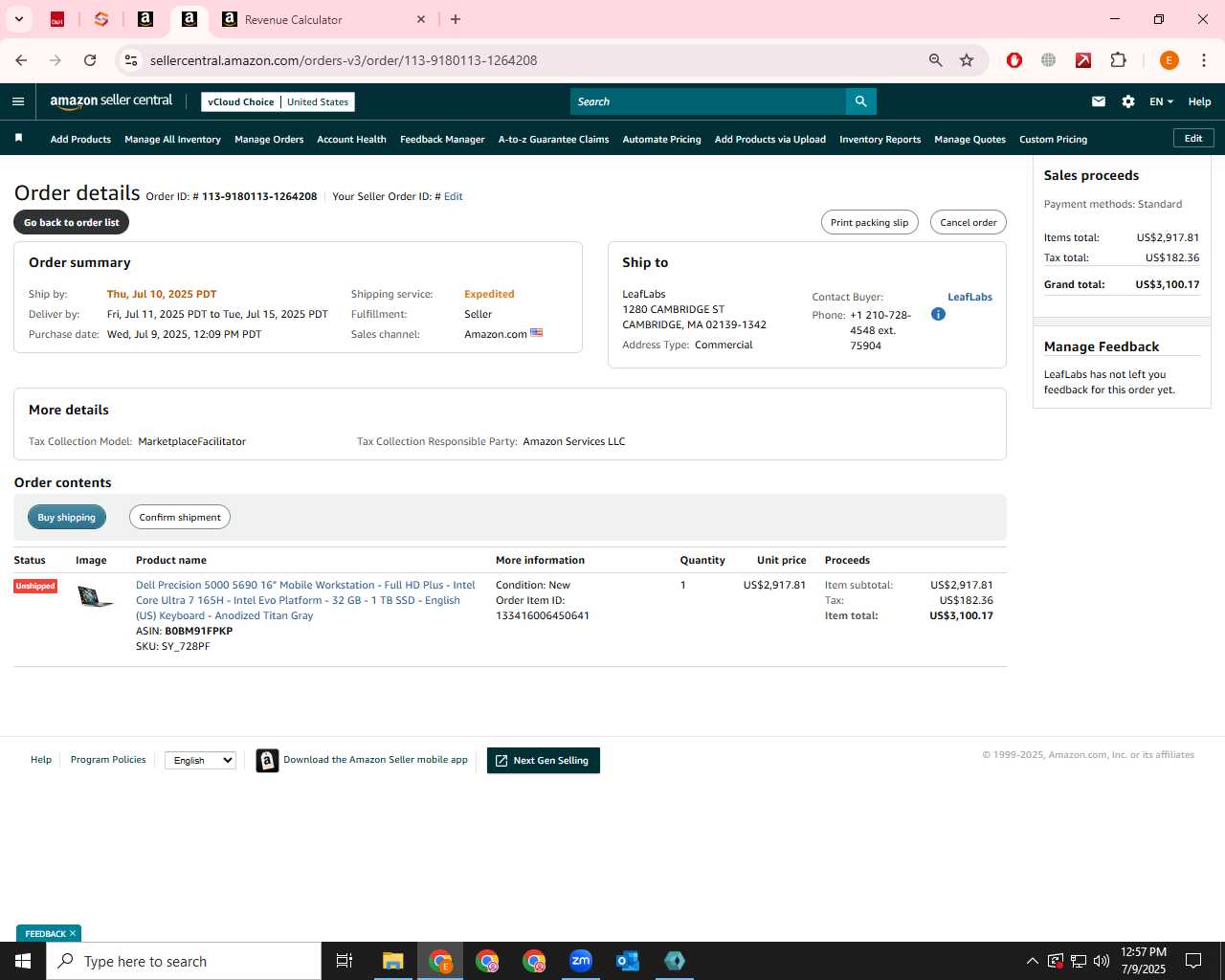Click the search magnifier button
1225x980 pixels.
860,101
